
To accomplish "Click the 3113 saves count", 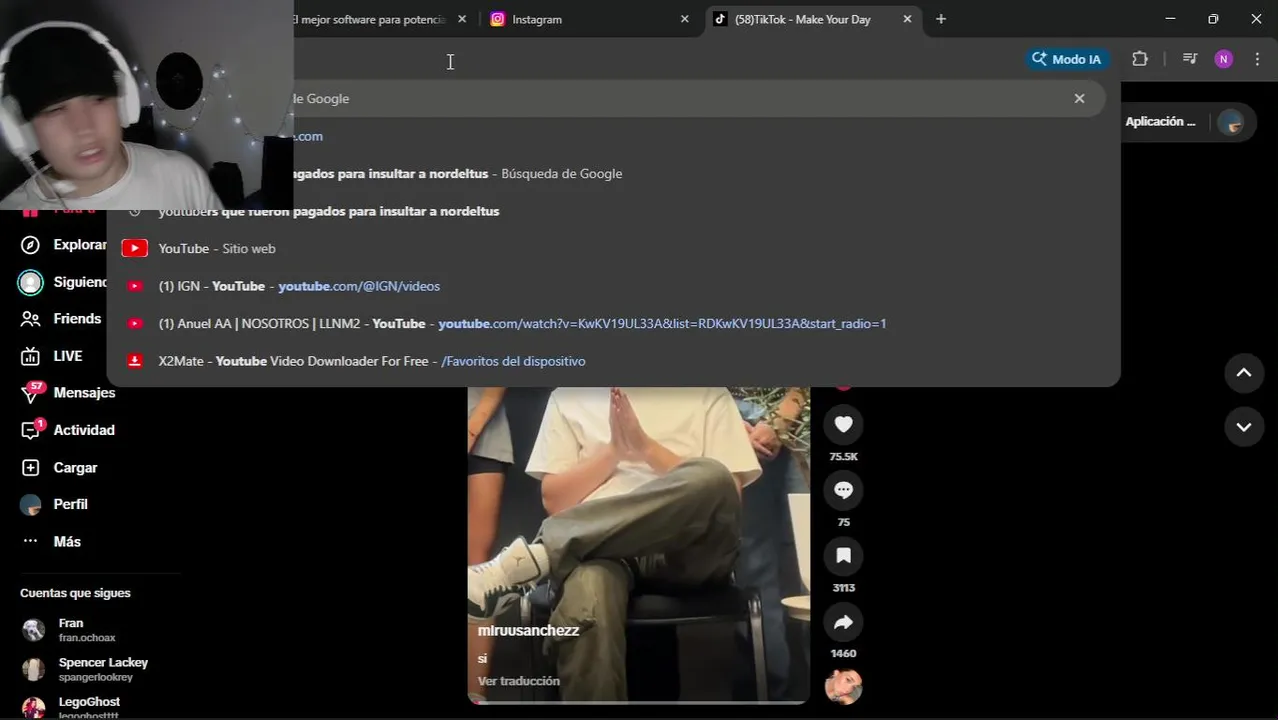I will [843, 588].
